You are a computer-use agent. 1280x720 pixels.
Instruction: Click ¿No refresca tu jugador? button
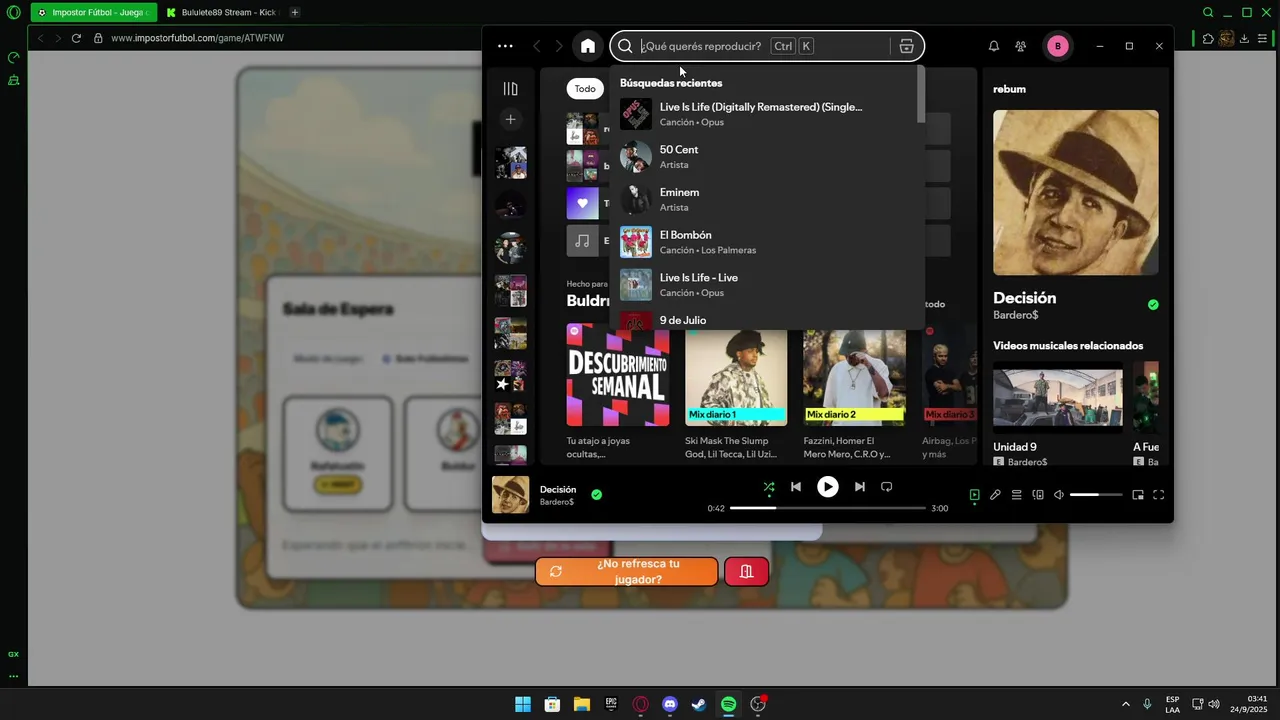(x=627, y=571)
